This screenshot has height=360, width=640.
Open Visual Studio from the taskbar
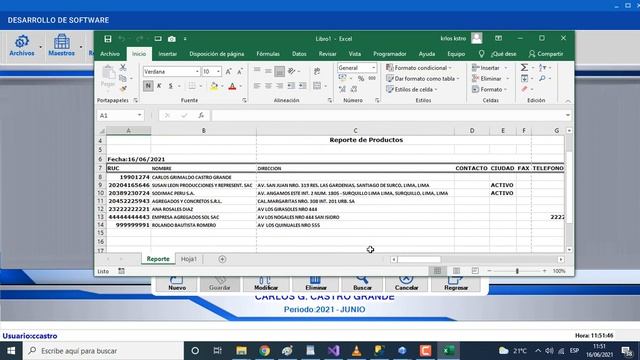[333, 351]
